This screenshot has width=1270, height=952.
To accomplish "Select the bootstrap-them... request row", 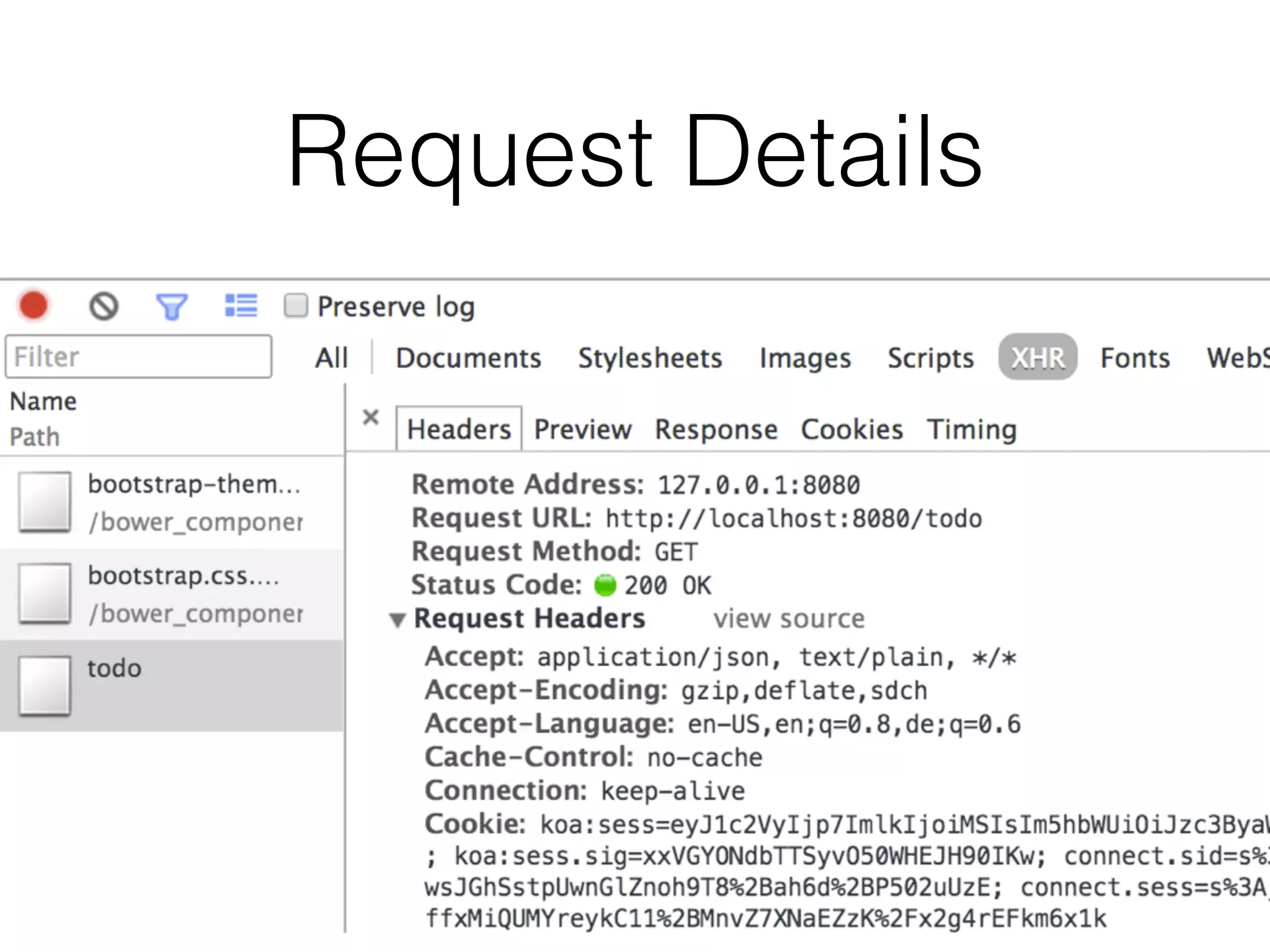I will pos(172,503).
